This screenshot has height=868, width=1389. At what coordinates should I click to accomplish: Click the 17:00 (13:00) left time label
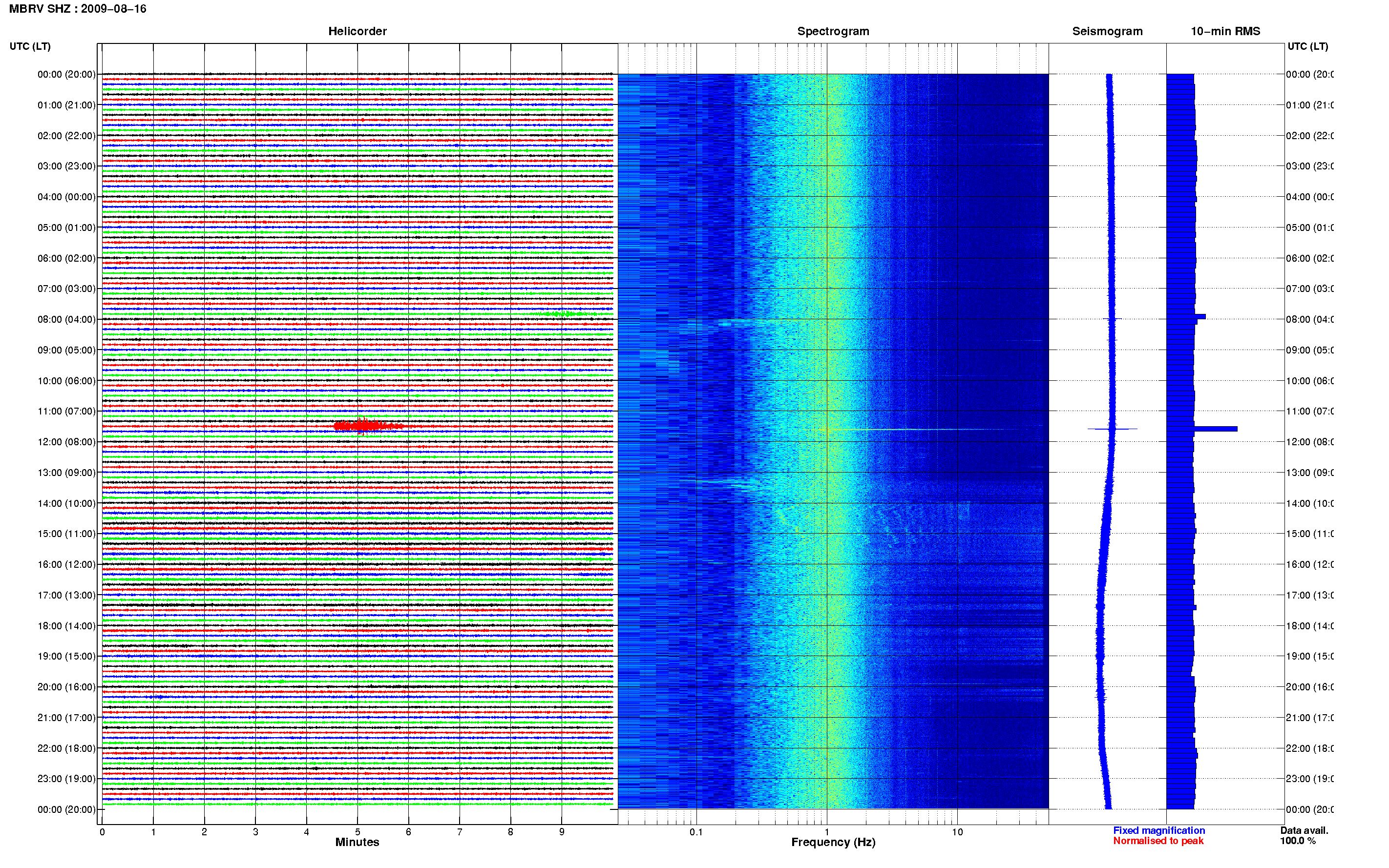point(66,595)
